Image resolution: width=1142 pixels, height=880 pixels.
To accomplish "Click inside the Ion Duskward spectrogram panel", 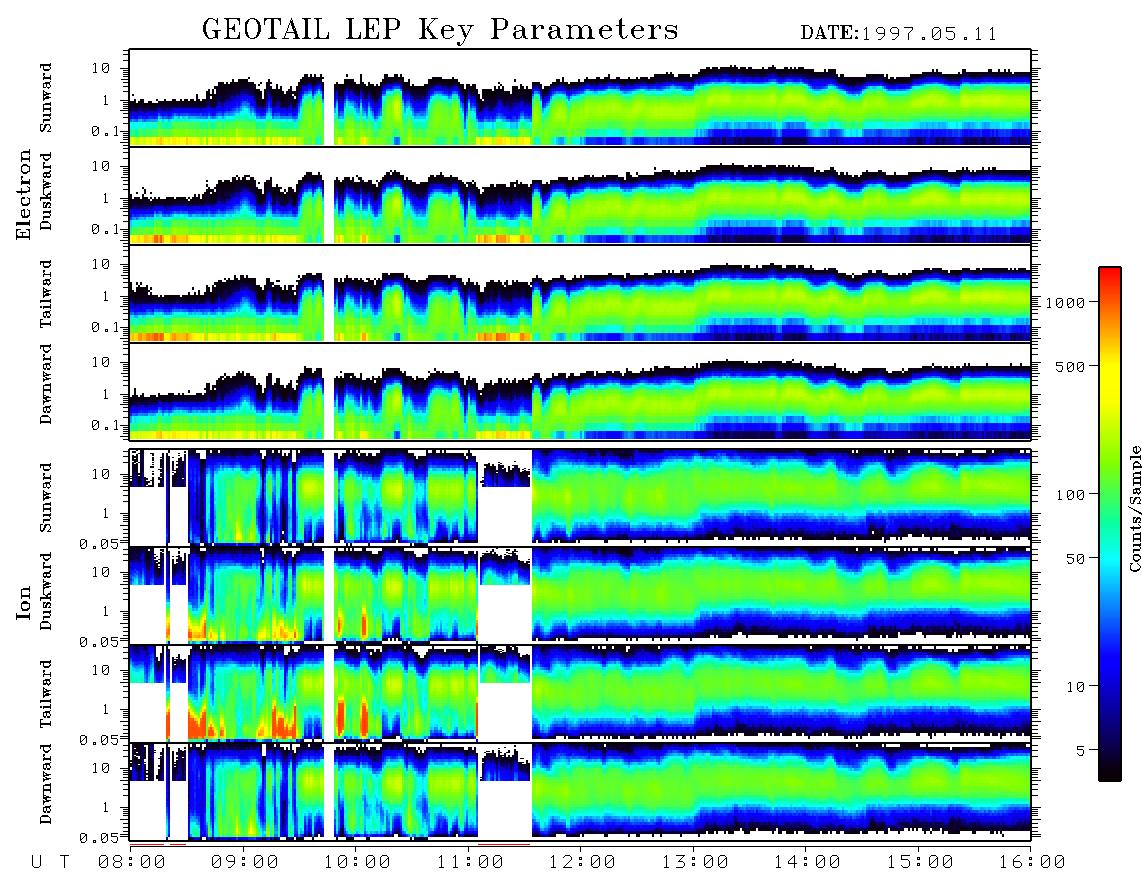I will click(580, 595).
